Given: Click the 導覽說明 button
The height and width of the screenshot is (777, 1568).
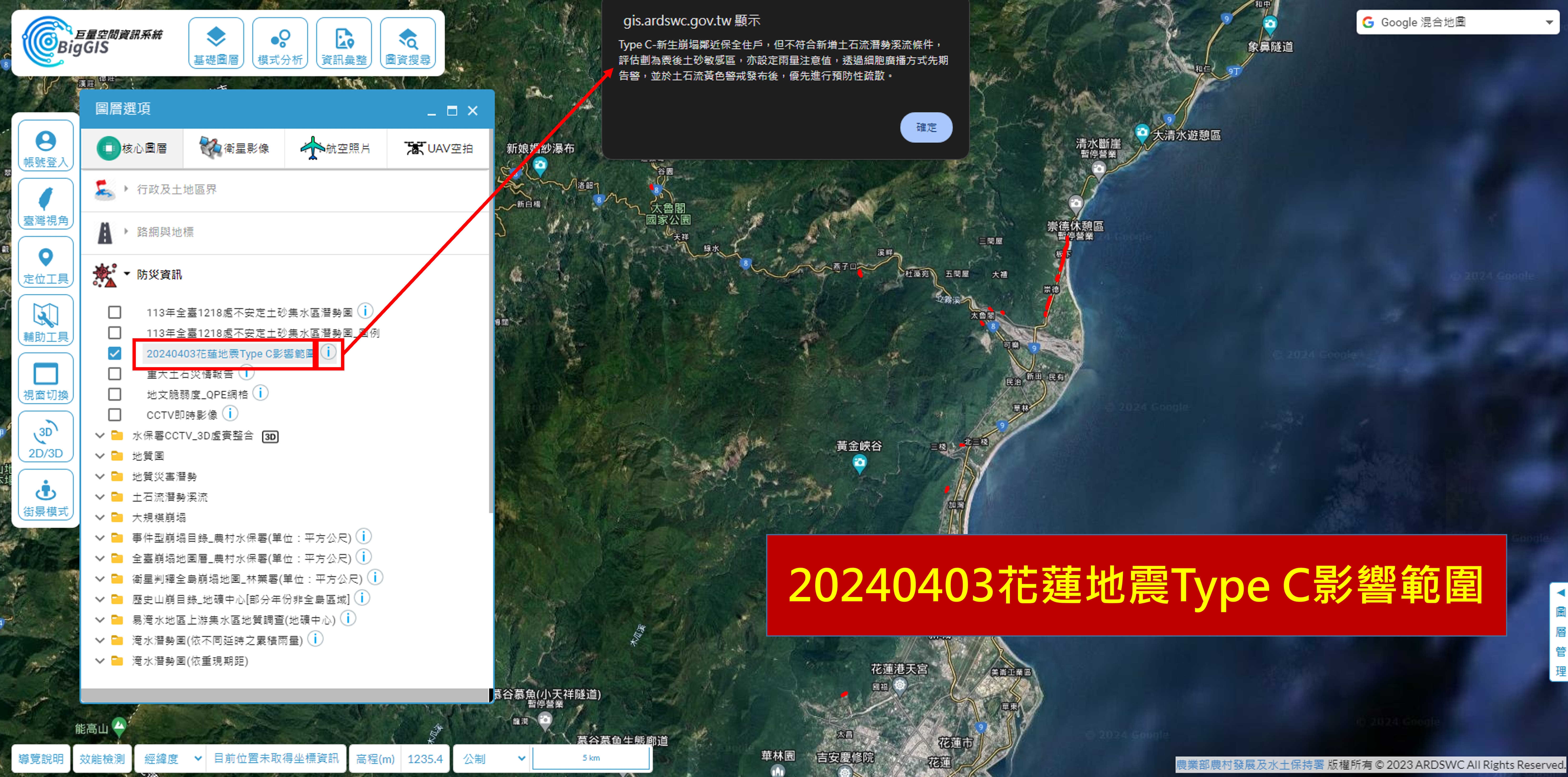Looking at the screenshot, I should 41,759.
